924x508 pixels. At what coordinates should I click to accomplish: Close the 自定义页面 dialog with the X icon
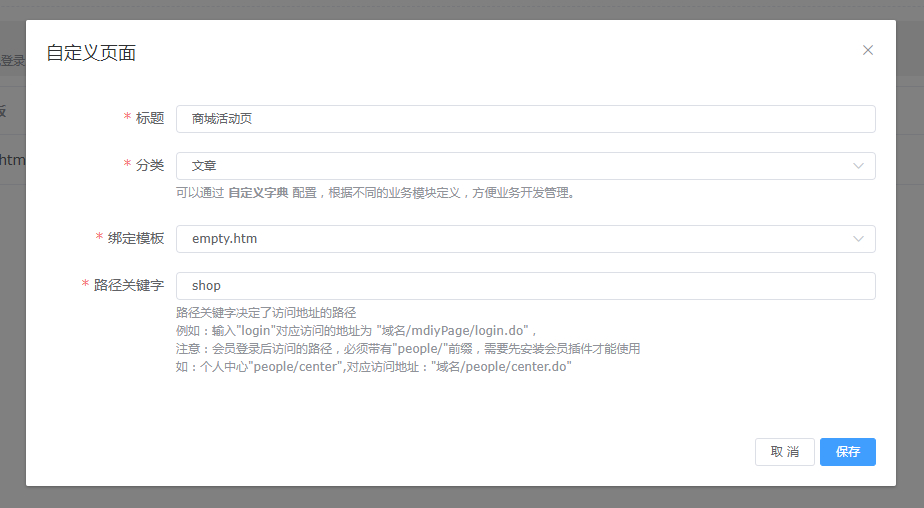point(867,50)
